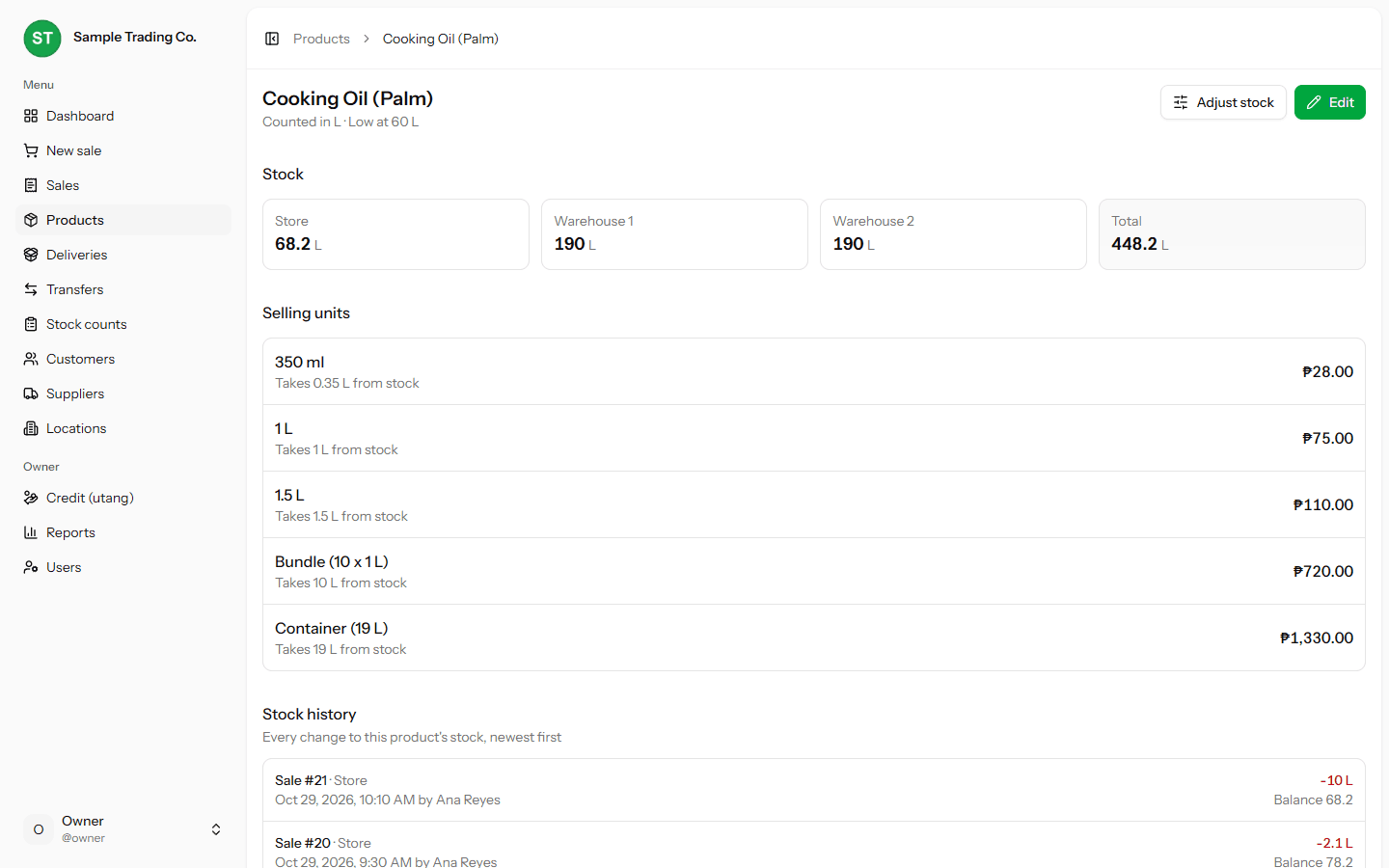
Task: Click the Deliveries package icon
Action: tap(31, 255)
